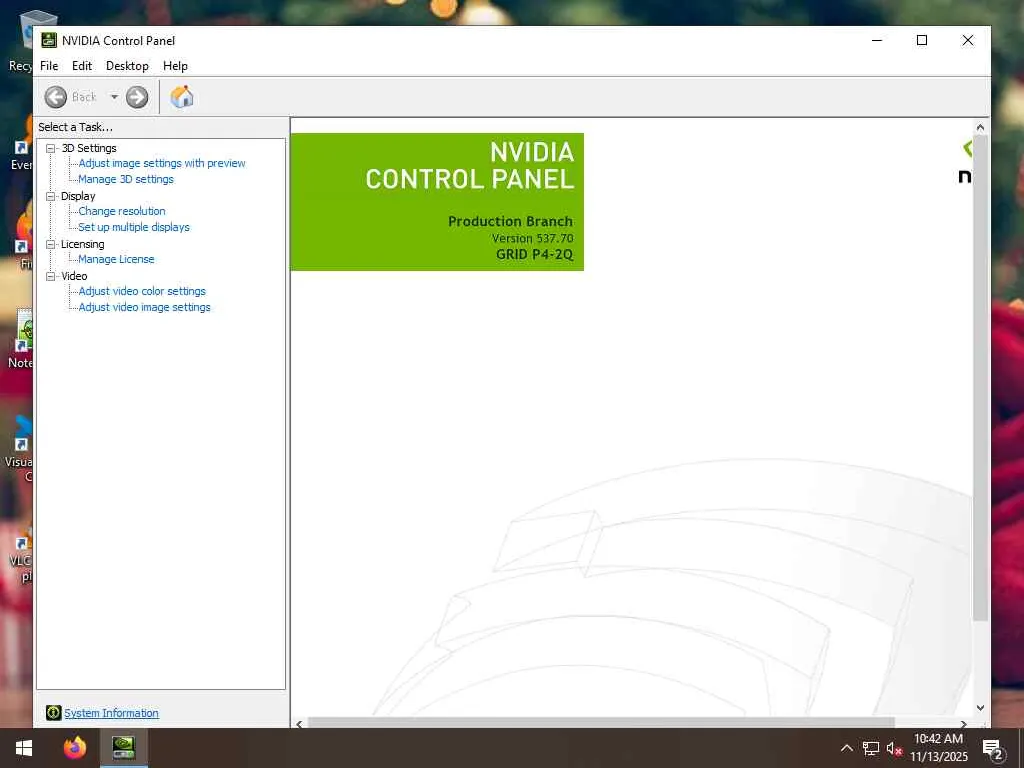Screen dimensions: 1024x768
Task: Click the System Information icon
Action: [54, 713]
